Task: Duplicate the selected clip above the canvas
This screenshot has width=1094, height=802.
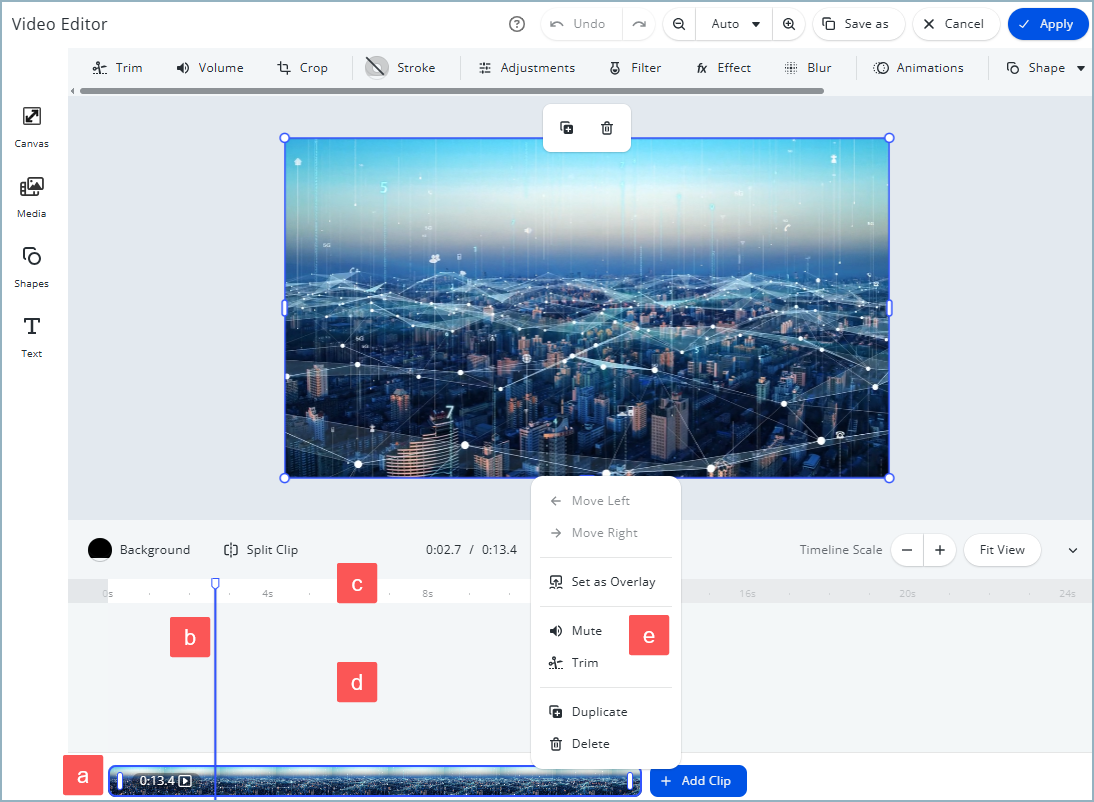Action: (x=567, y=128)
